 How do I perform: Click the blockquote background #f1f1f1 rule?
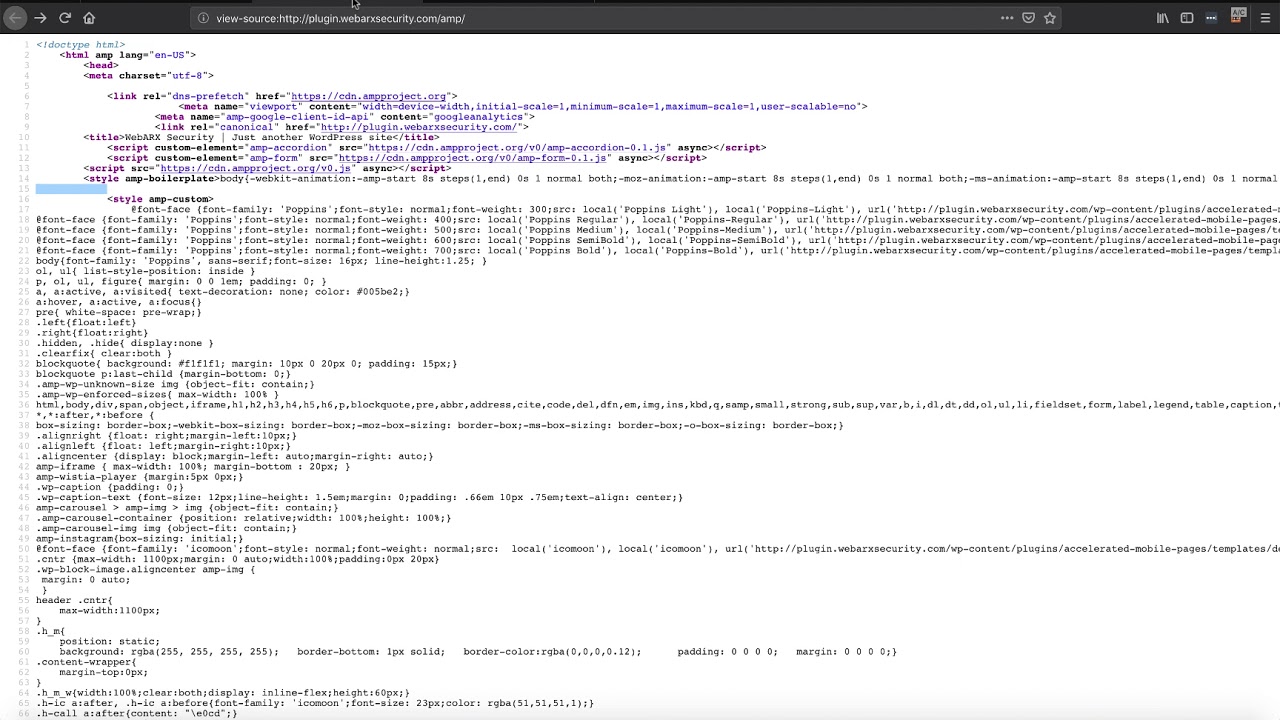[246, 364]
